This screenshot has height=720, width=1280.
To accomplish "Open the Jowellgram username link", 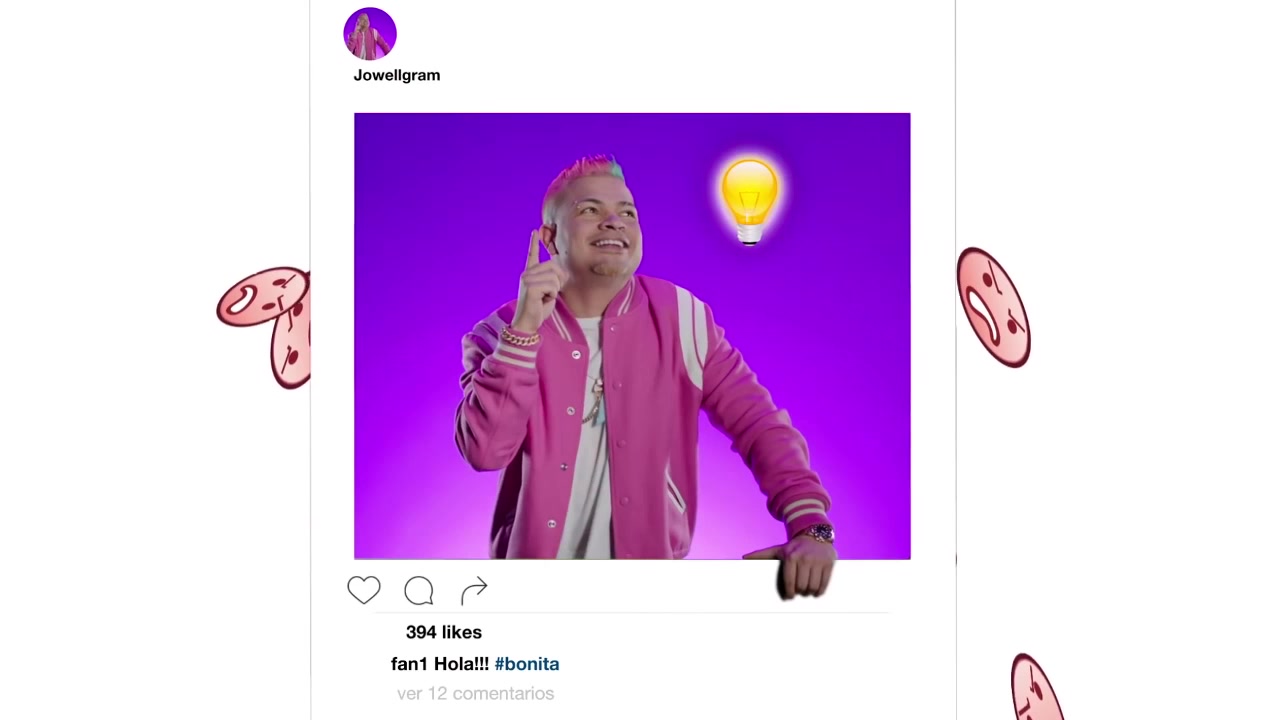I will [397, 75].
